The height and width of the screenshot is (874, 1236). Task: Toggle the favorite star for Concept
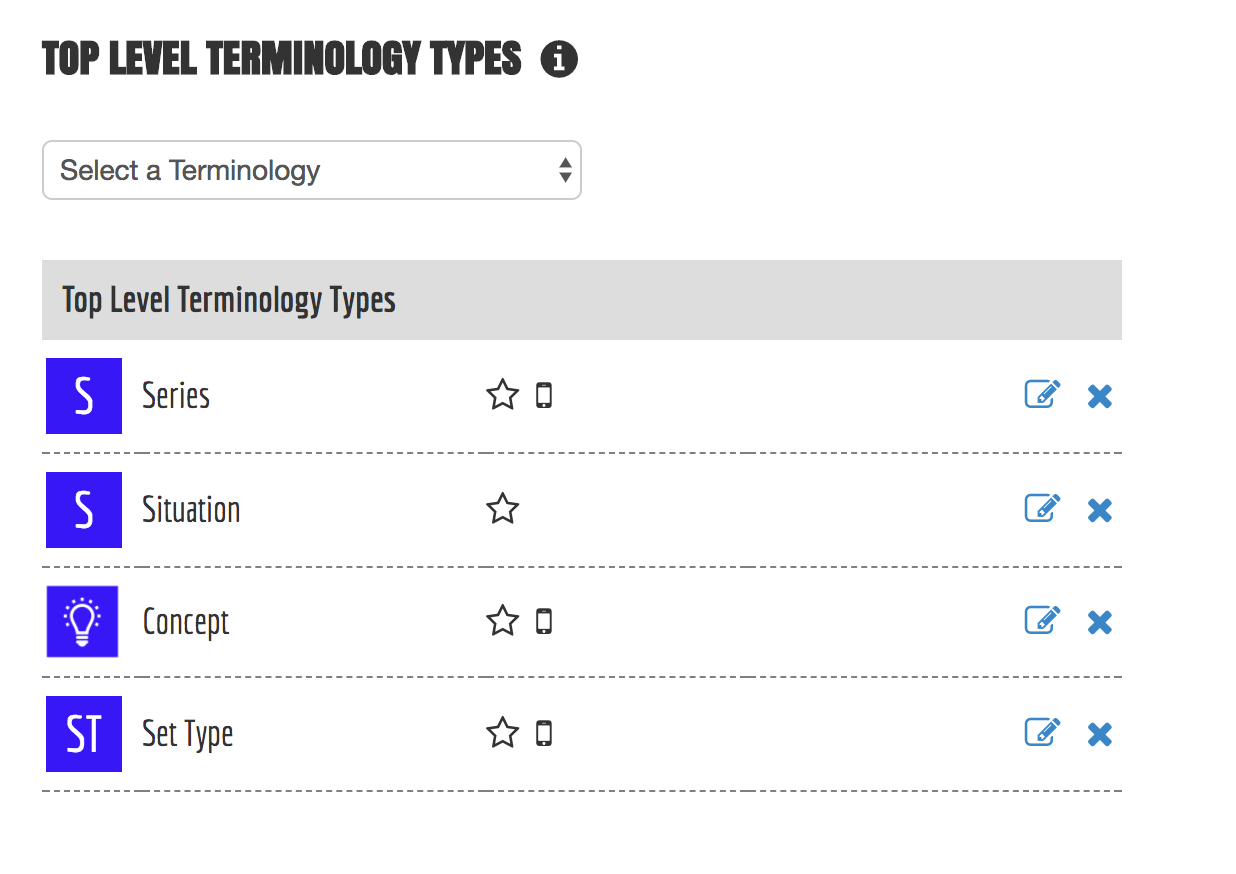coord(502,622)
